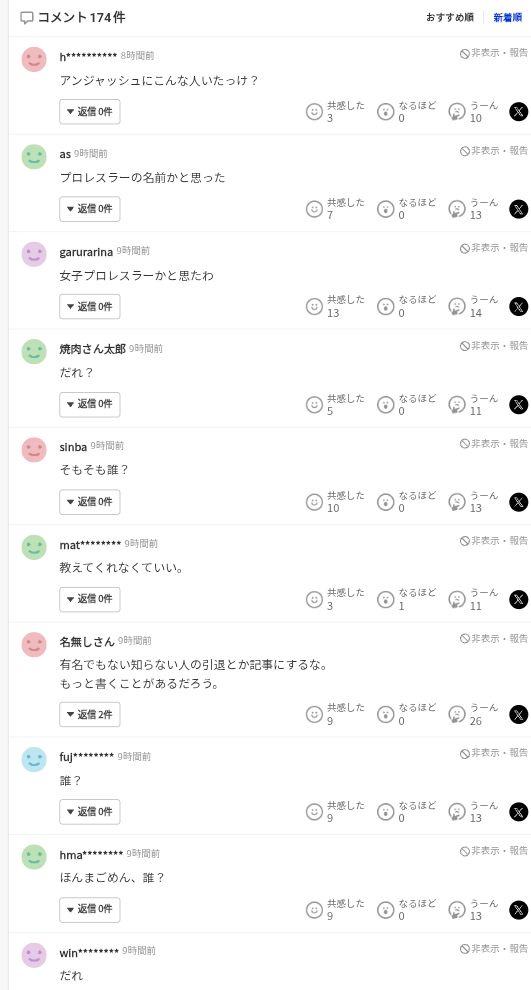The image size is (531, 990).
Task: Click なるほど icon on hma******** comment
Action: [385, 910]
